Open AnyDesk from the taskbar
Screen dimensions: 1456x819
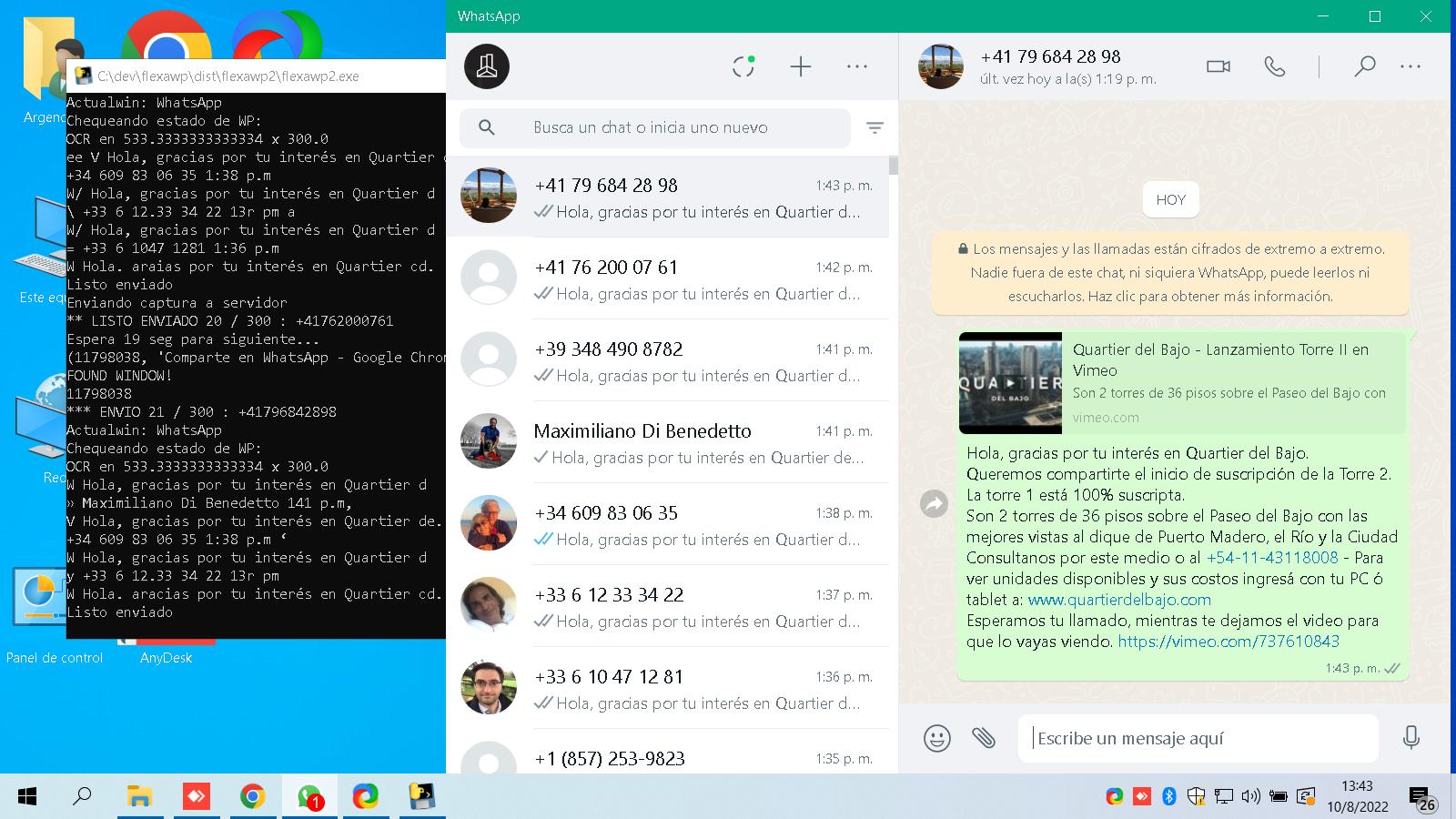pos(196,797)
